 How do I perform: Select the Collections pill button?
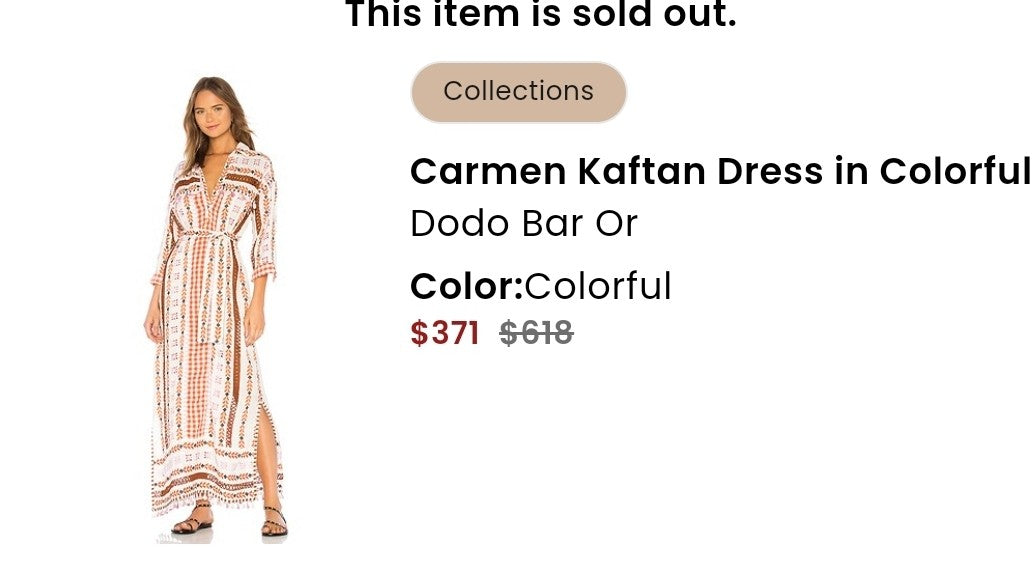point(518,91)
